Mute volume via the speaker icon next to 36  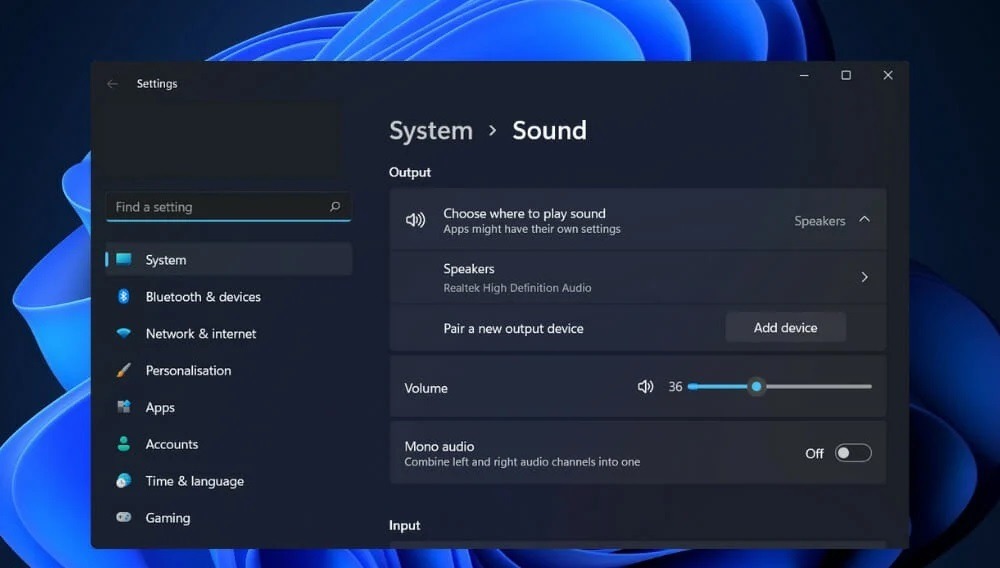coord(645,386)
